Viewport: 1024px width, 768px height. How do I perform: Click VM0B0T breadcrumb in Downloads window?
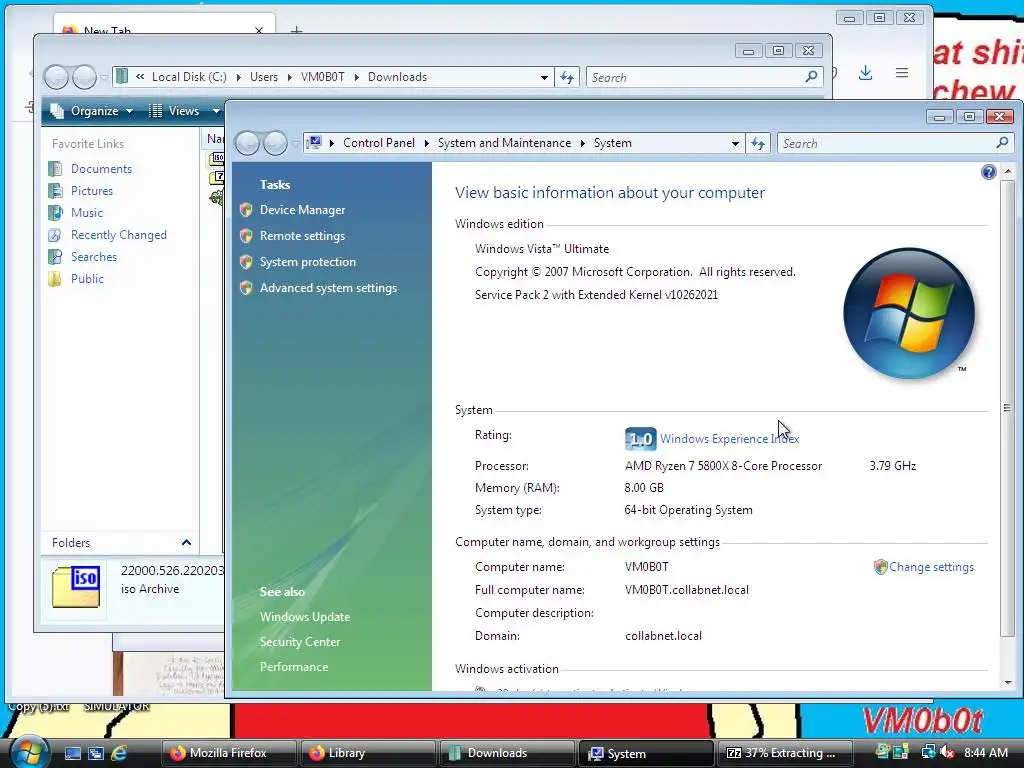(x=323, y=77)
